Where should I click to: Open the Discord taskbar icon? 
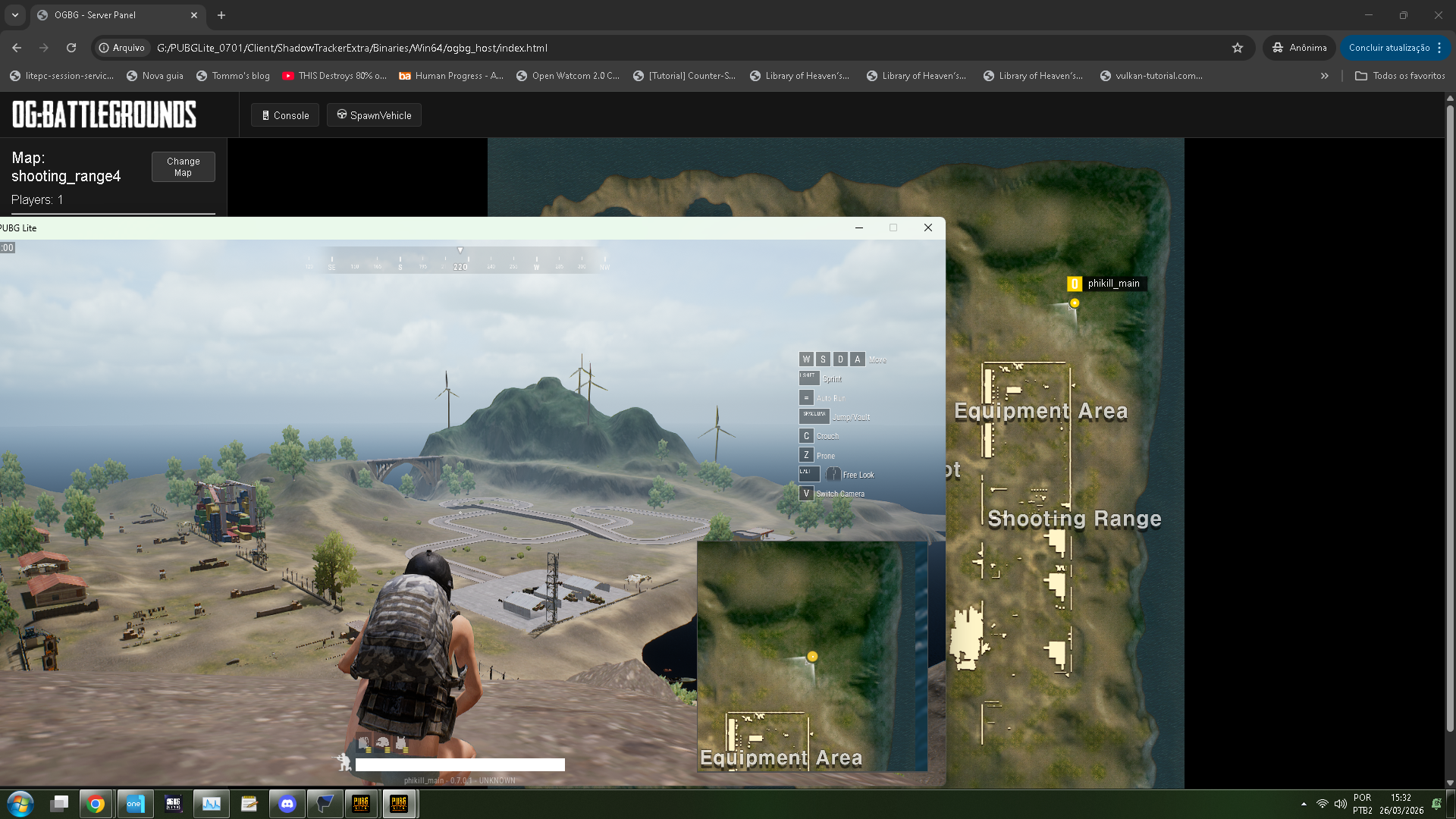287,804
